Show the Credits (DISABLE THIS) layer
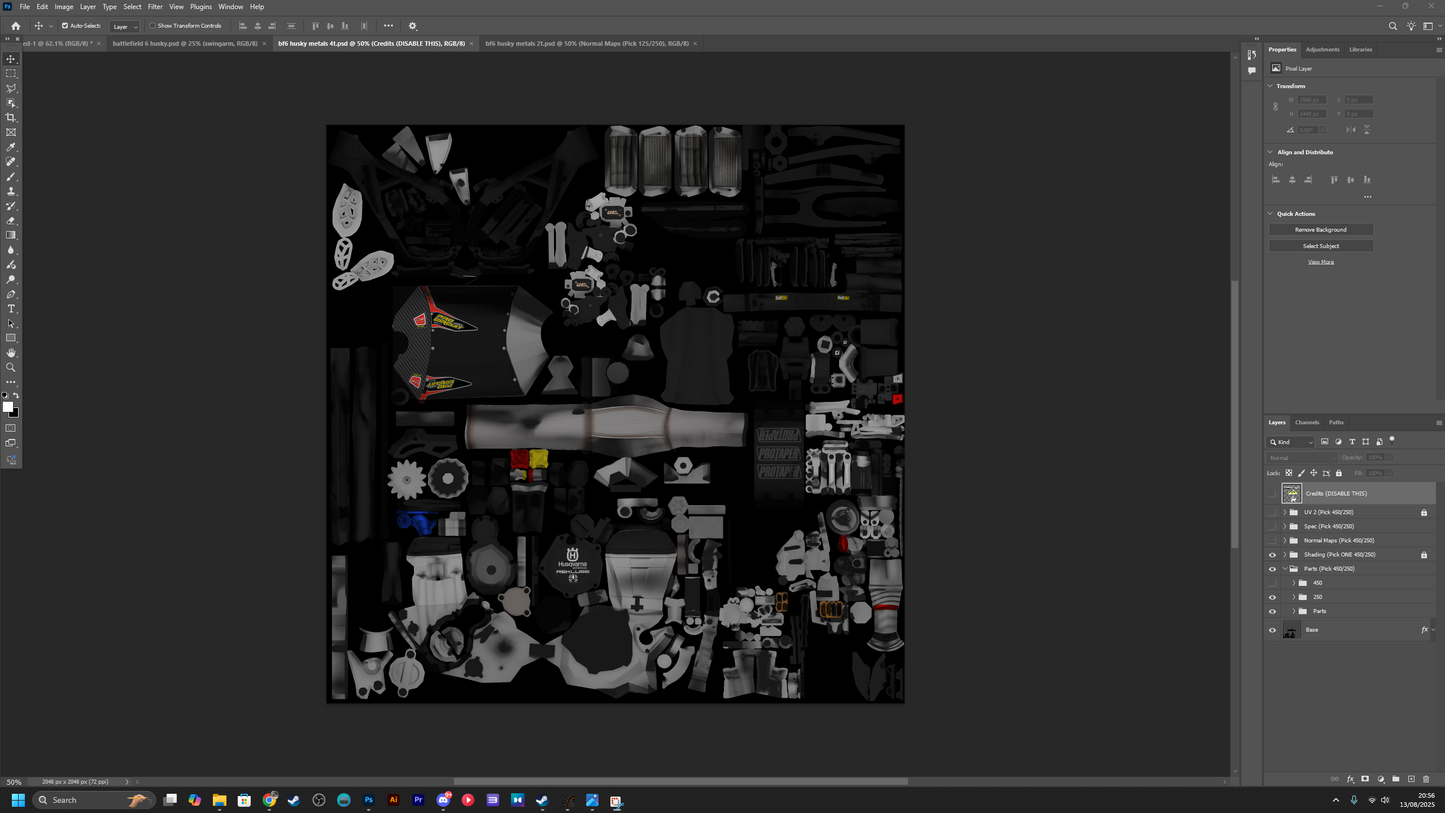 tap(1272, 493)
